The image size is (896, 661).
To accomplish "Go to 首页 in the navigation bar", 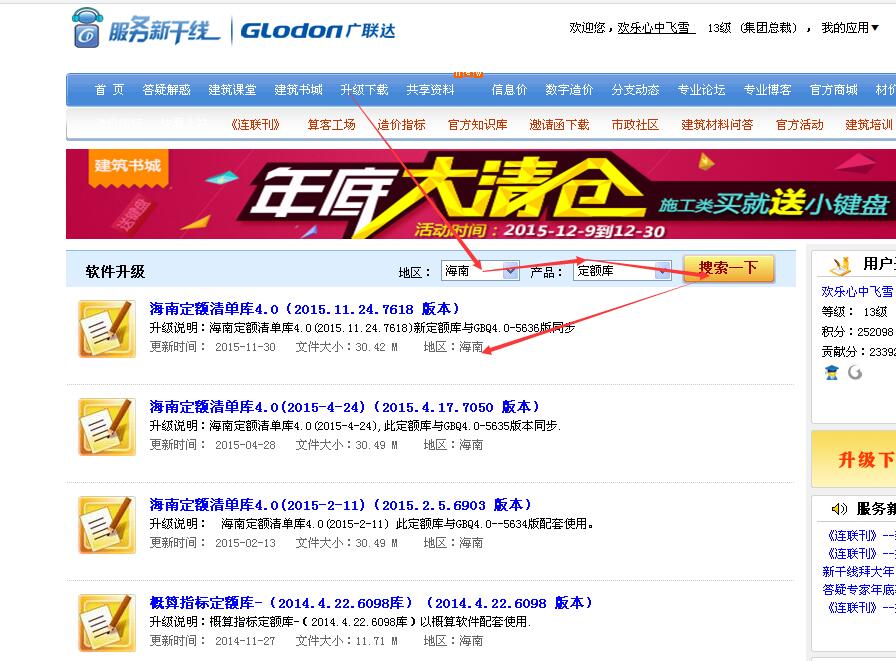I will click(109, 90).
